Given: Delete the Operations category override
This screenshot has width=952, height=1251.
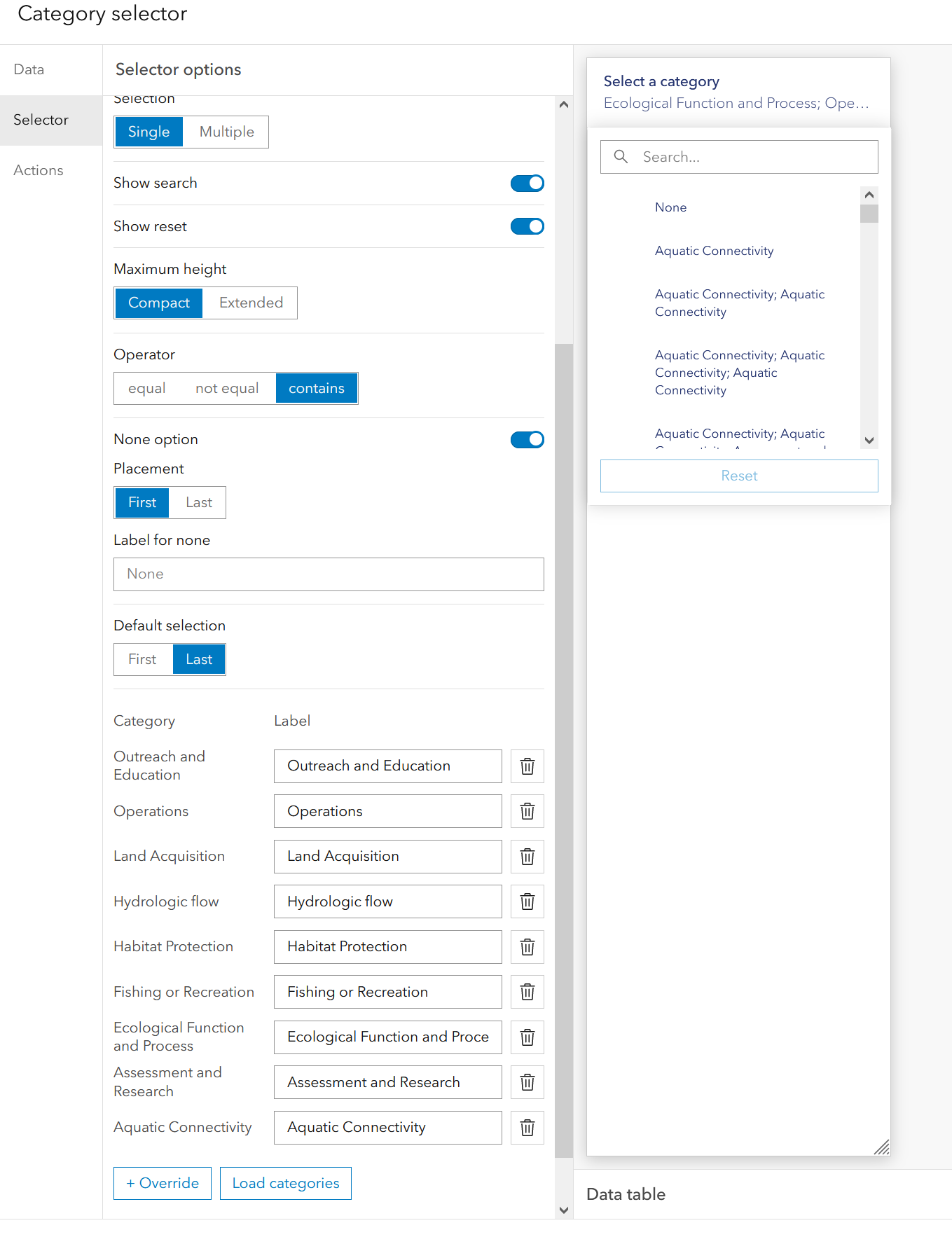Looking at the screenshot, I should click(x=527, y=811).
